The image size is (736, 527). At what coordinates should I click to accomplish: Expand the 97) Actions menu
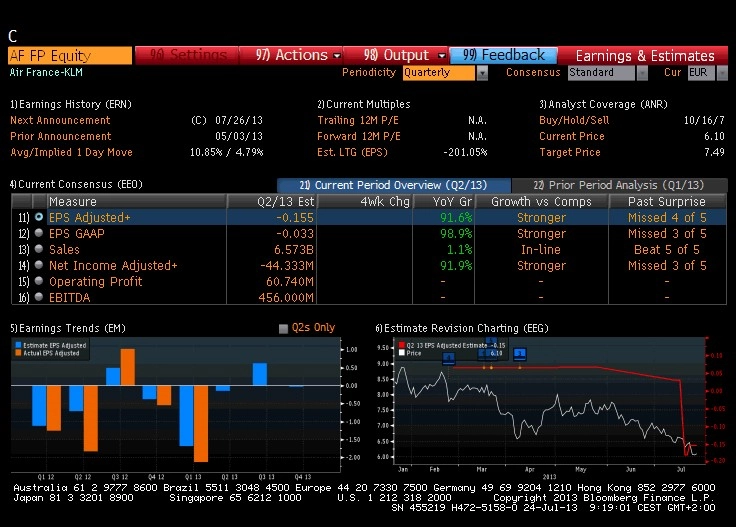(x=291, y=55)
